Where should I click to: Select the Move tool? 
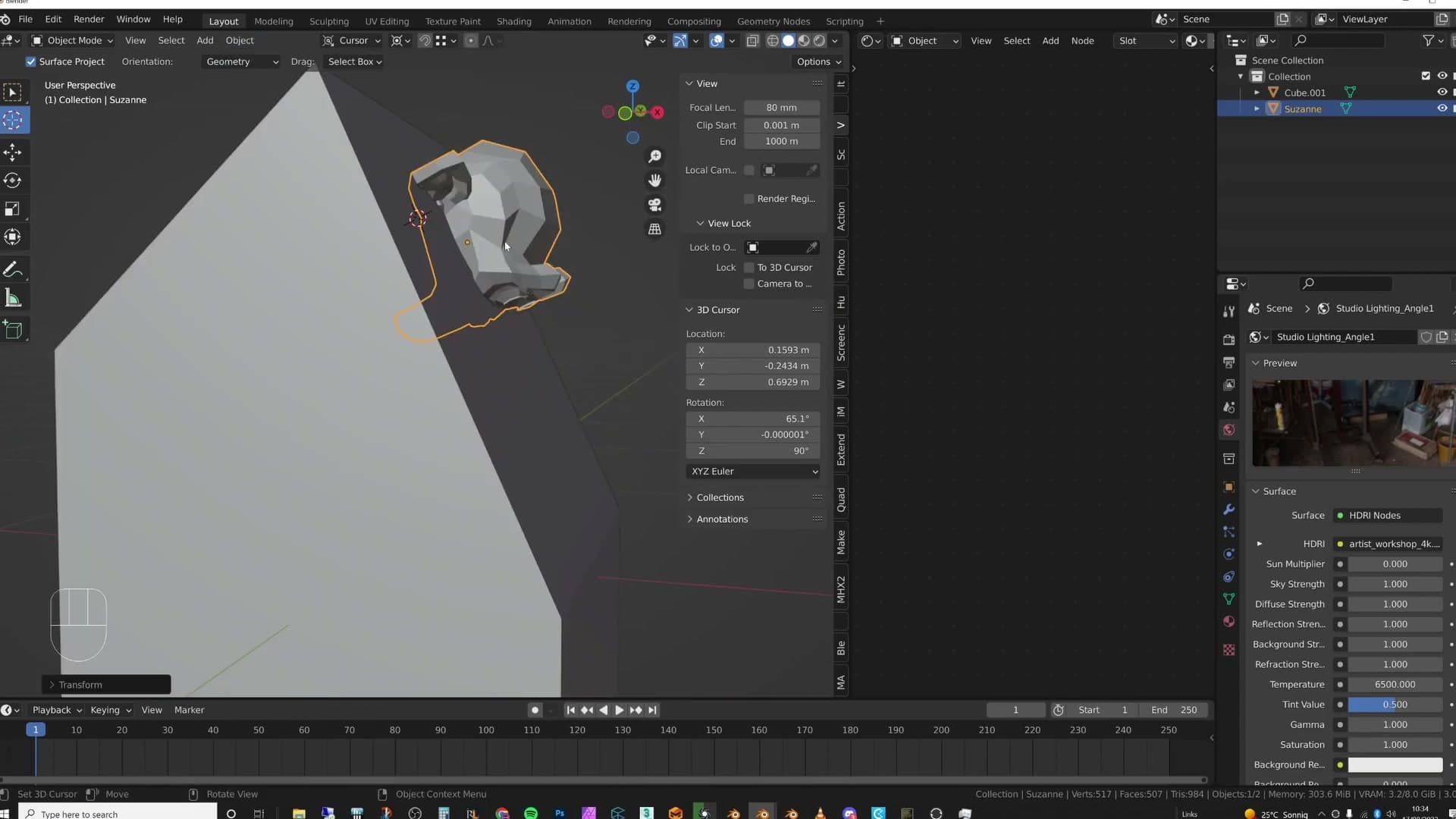13,152
